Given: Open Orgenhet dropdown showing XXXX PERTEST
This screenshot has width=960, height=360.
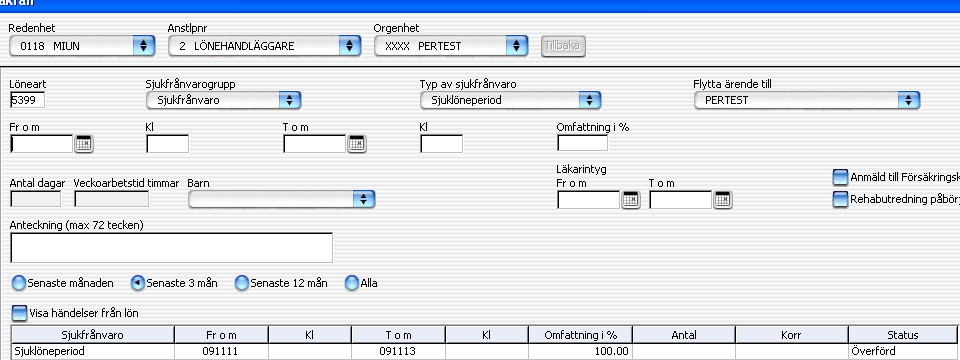Looking at the screenshot, I should point(451,46).
